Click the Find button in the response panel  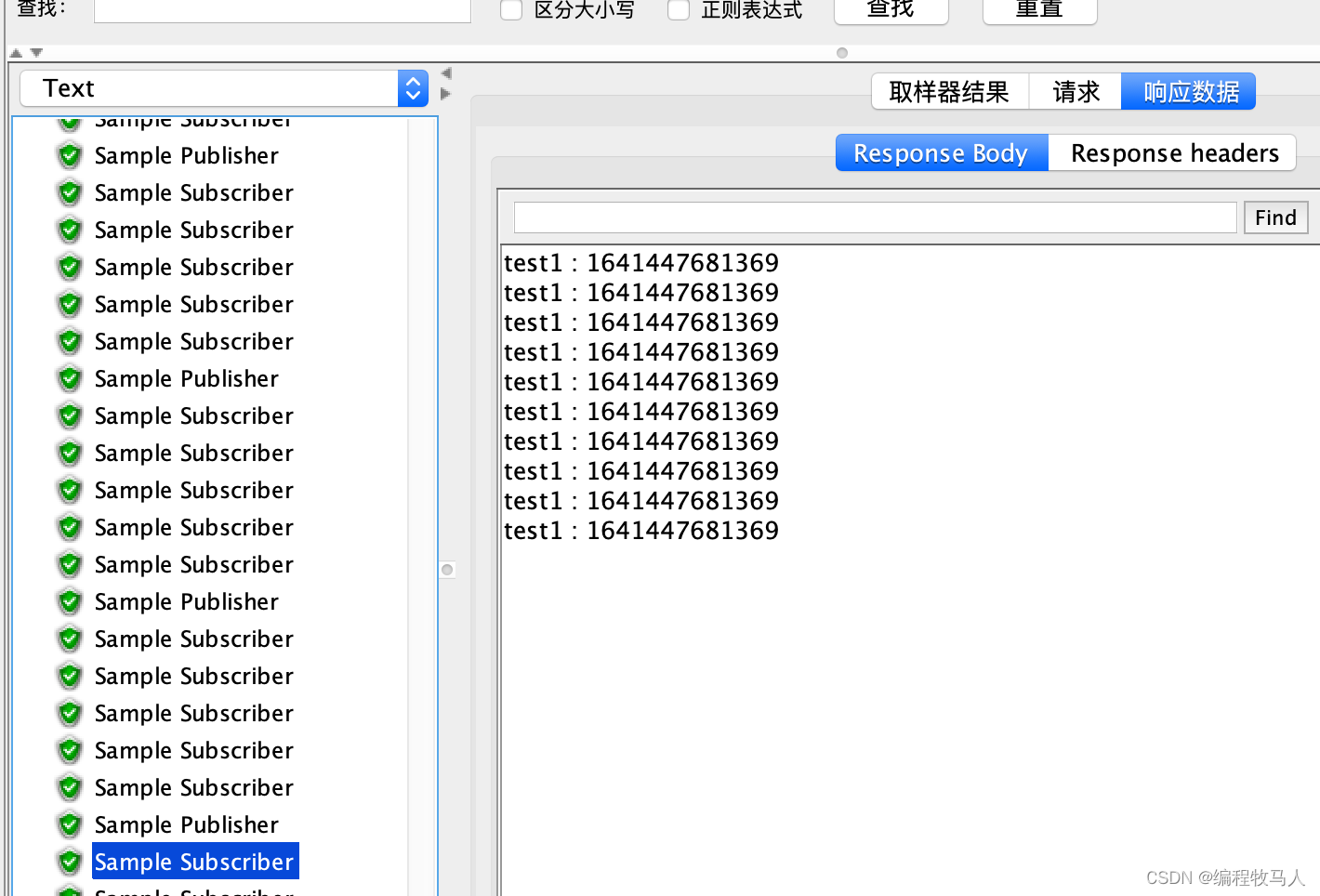(x=1275, y=217)
